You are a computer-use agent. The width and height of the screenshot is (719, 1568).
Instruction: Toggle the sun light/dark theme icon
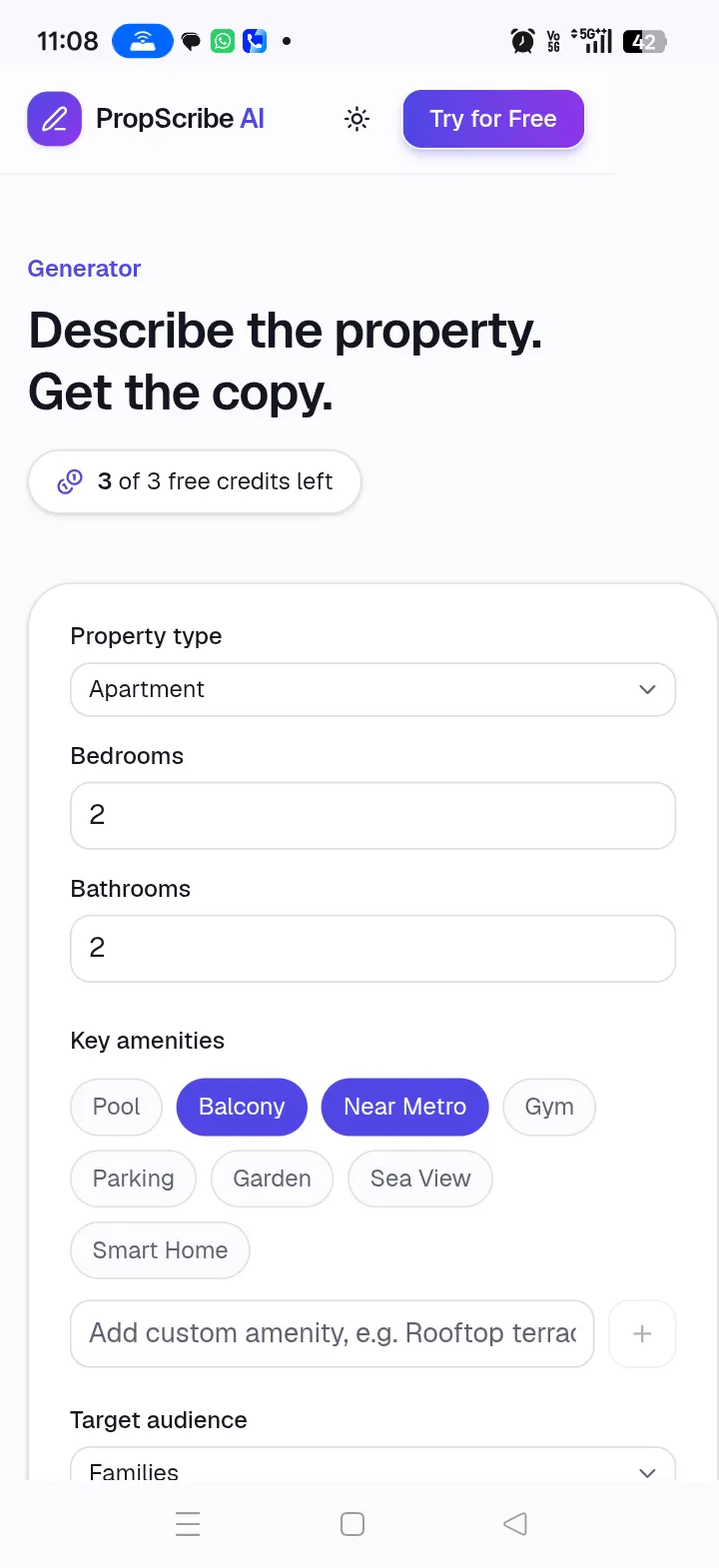pyautogui.click(x=357, y=119)
